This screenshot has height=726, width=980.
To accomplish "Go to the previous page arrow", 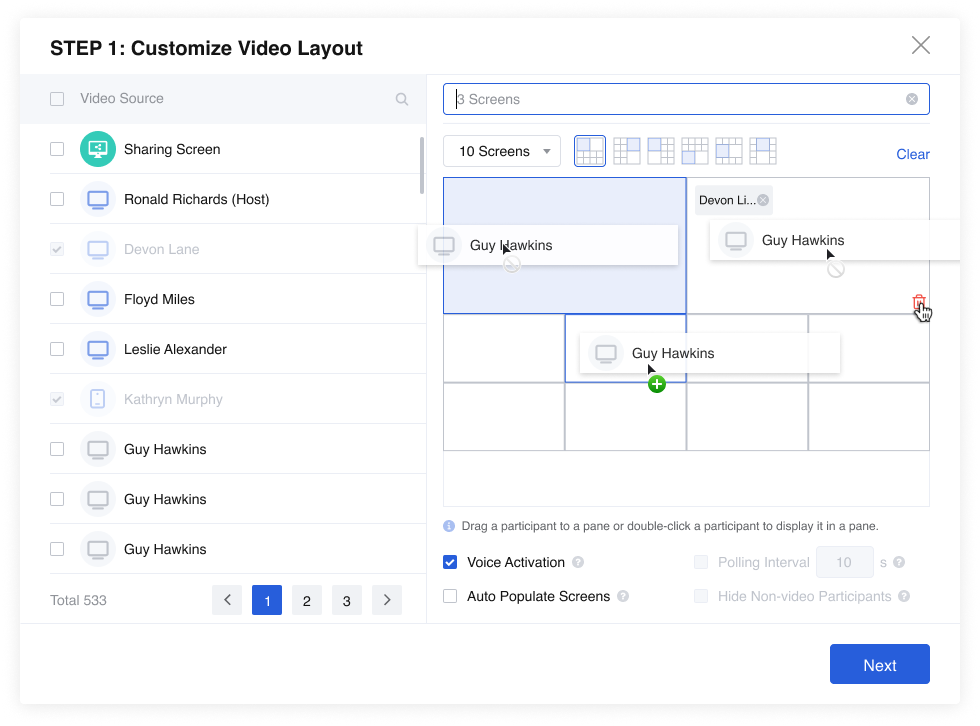I will coord(227,600).
